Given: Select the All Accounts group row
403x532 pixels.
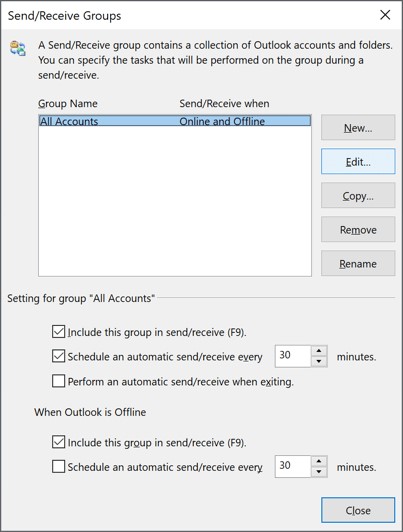Looking at the screenshot, I should click(175, 121).
